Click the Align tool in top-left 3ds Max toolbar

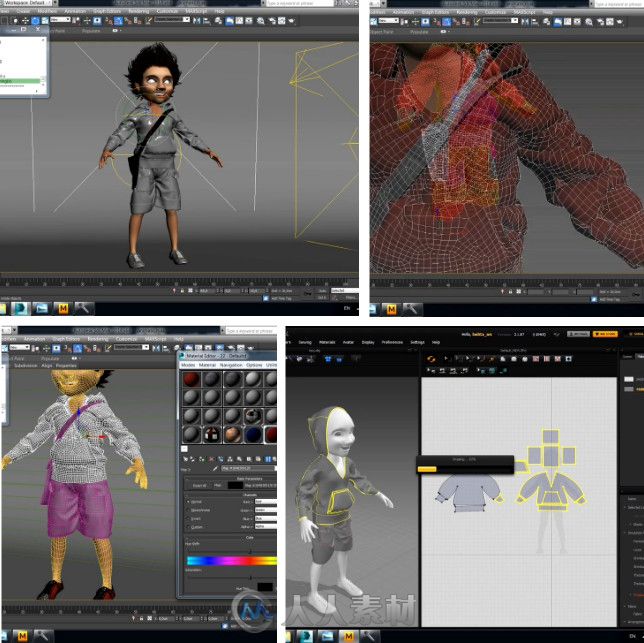tap(207, 21)
